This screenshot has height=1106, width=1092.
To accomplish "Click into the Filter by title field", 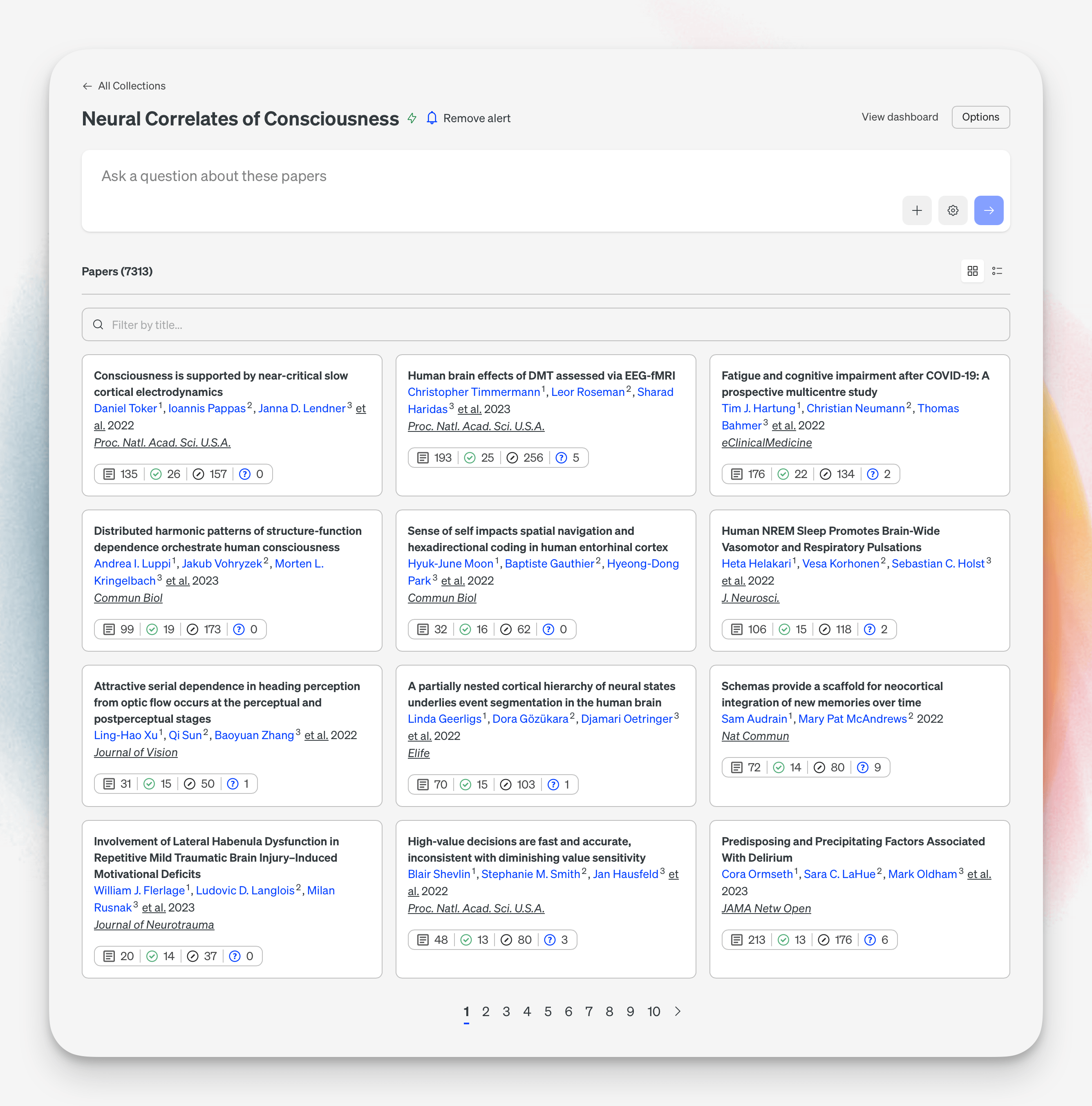I will [x=546, y=324].
